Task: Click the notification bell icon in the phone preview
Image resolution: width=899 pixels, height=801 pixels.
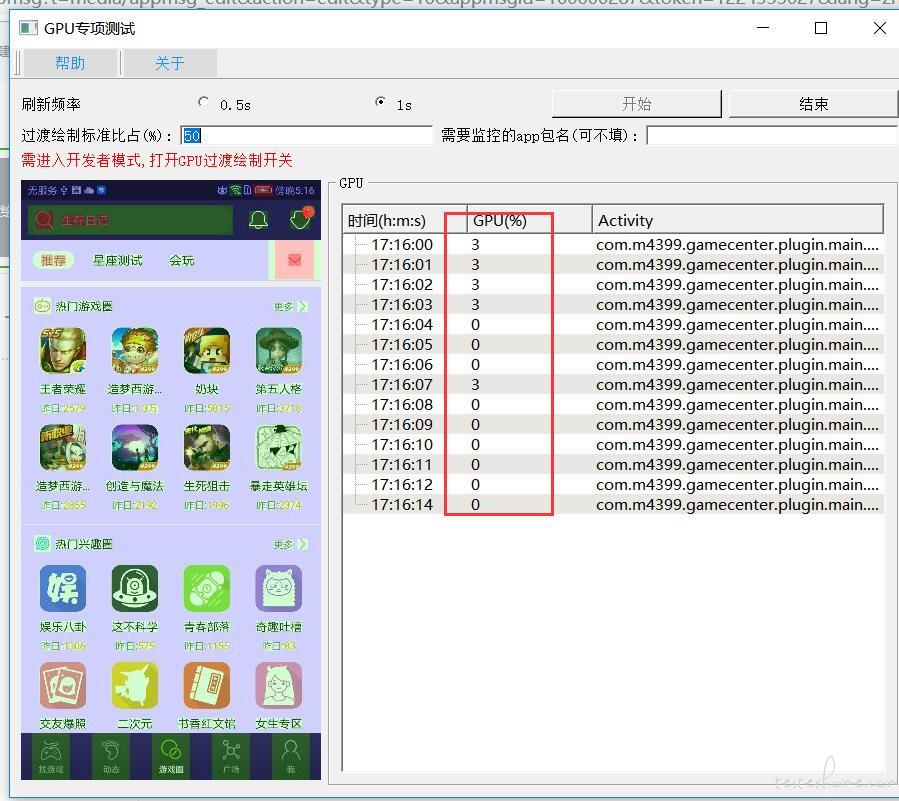Action: coord(258,220)
